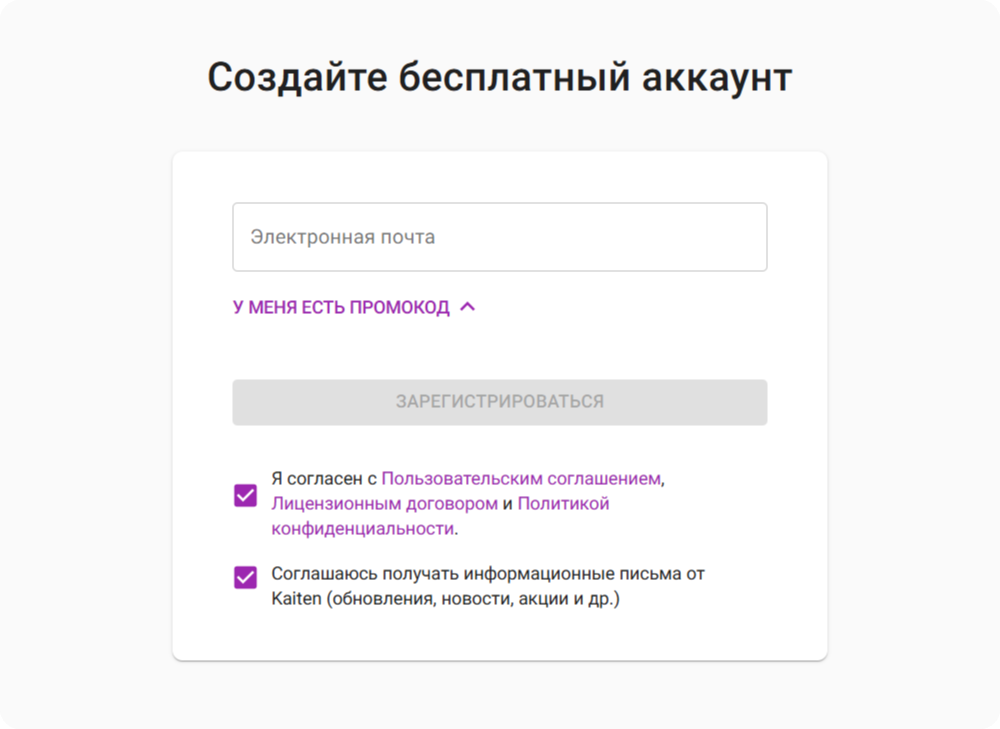Click the purple checkmark icon next to Соглашаюсь
Screen dimensions: 1000x729
click(245, 577)
